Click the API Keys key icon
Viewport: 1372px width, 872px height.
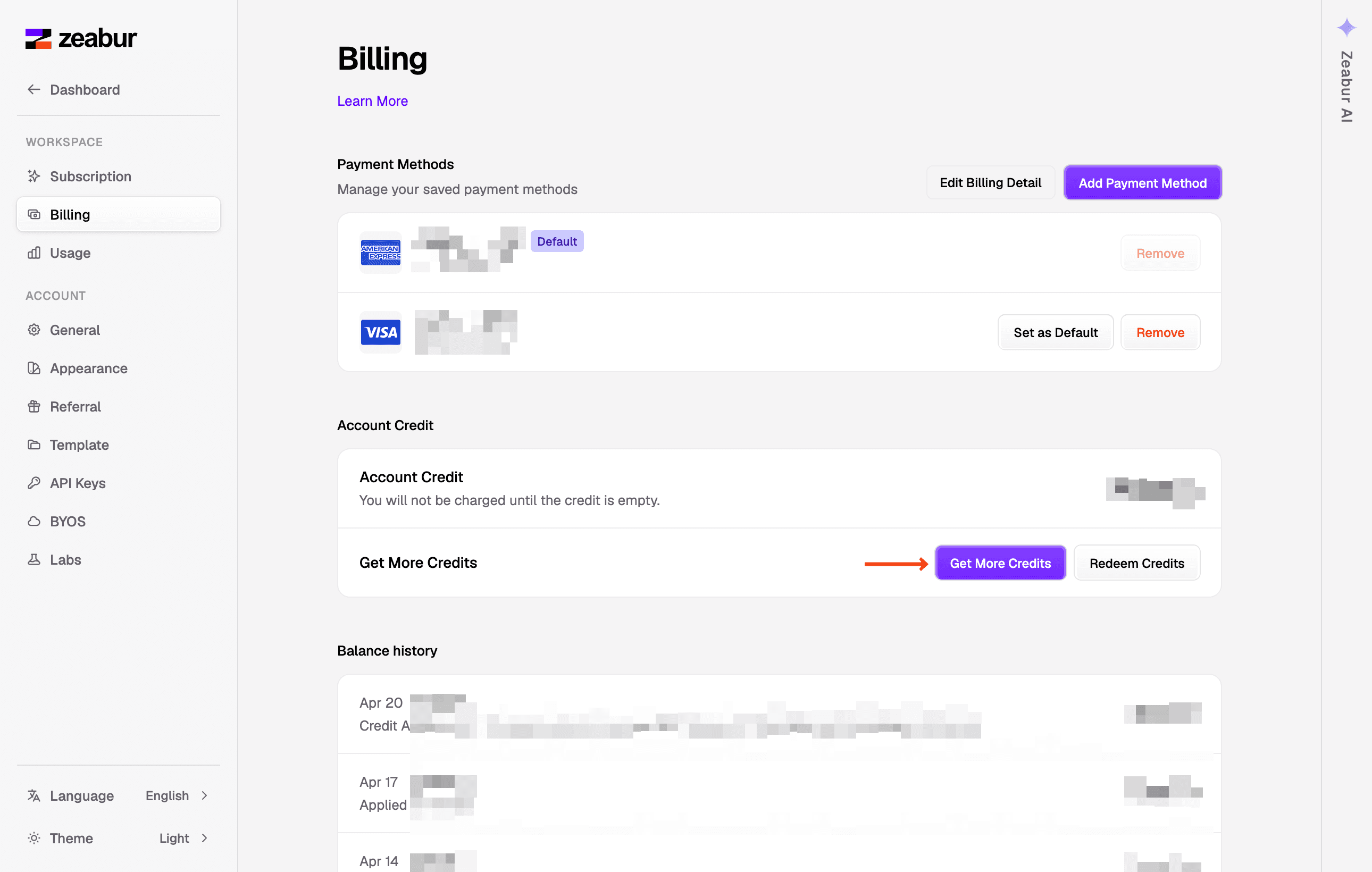click(x=34, y=483)
